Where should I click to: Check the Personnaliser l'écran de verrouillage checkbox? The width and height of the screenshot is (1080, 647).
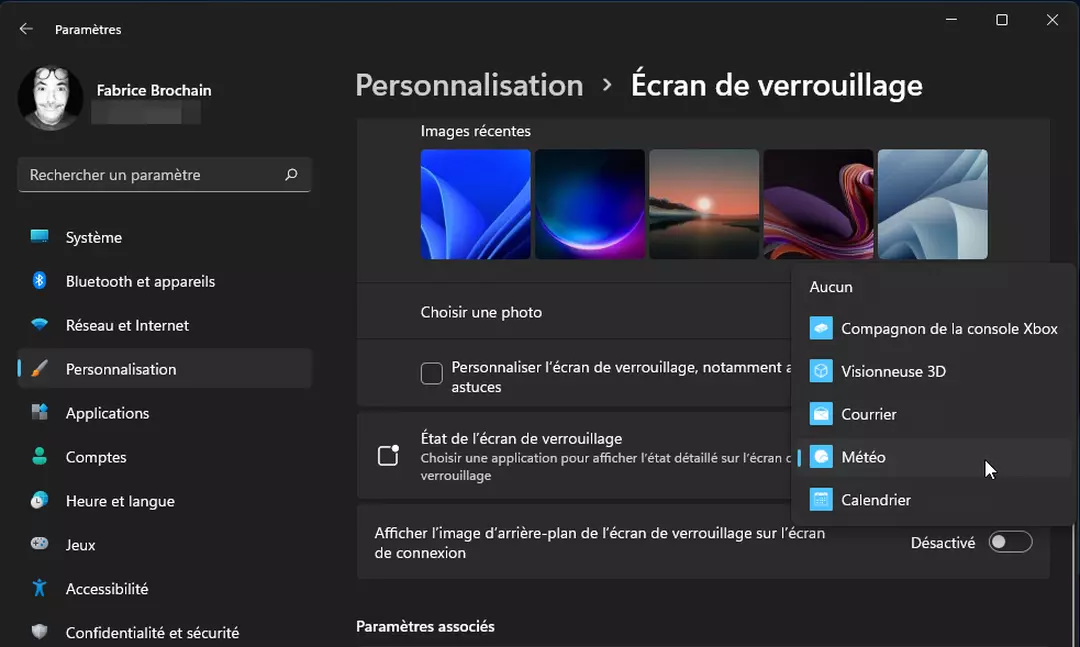coord(432,373)
